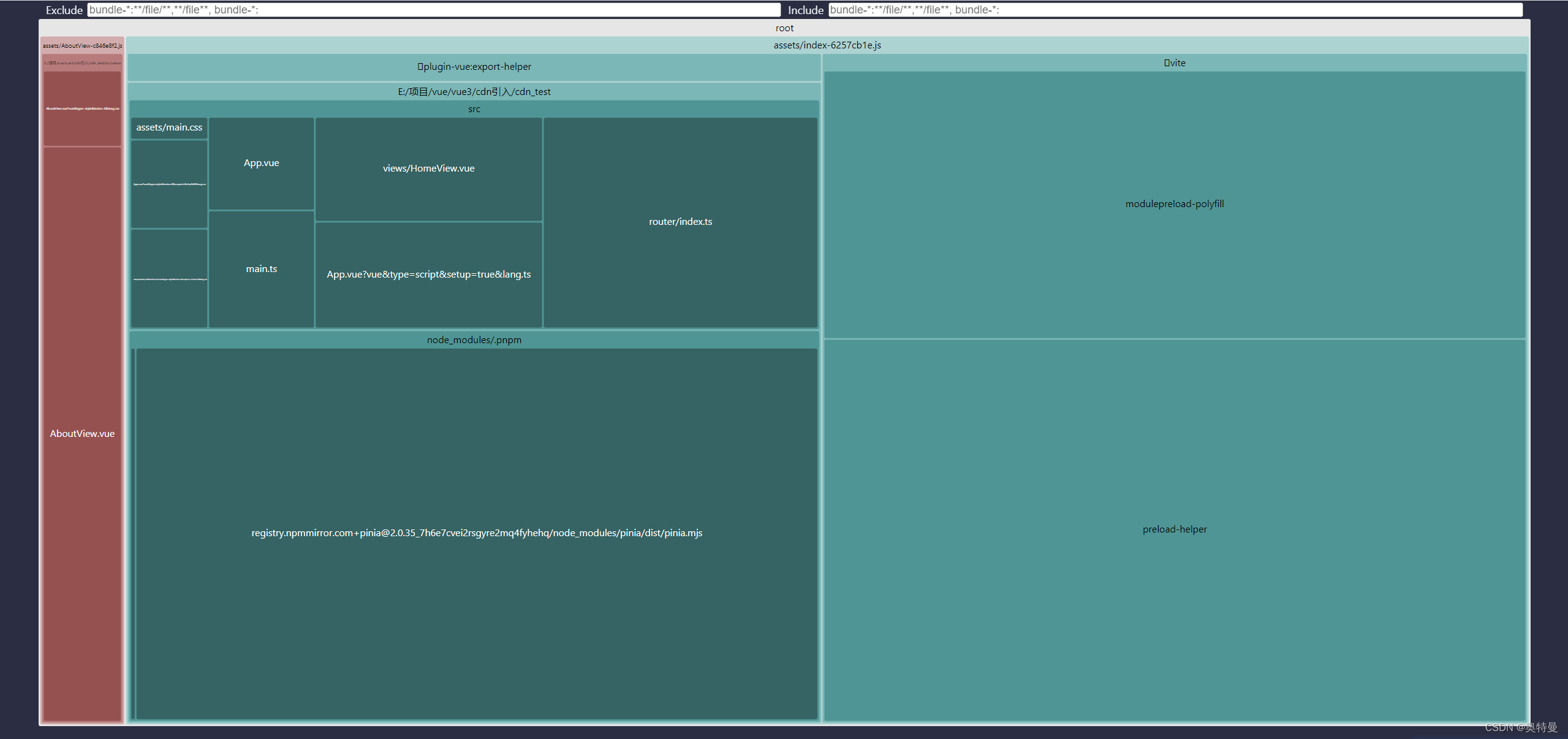Select the App.vue script setup block
This screenshot has height=739, width=1568.
(x=428, y=274)
